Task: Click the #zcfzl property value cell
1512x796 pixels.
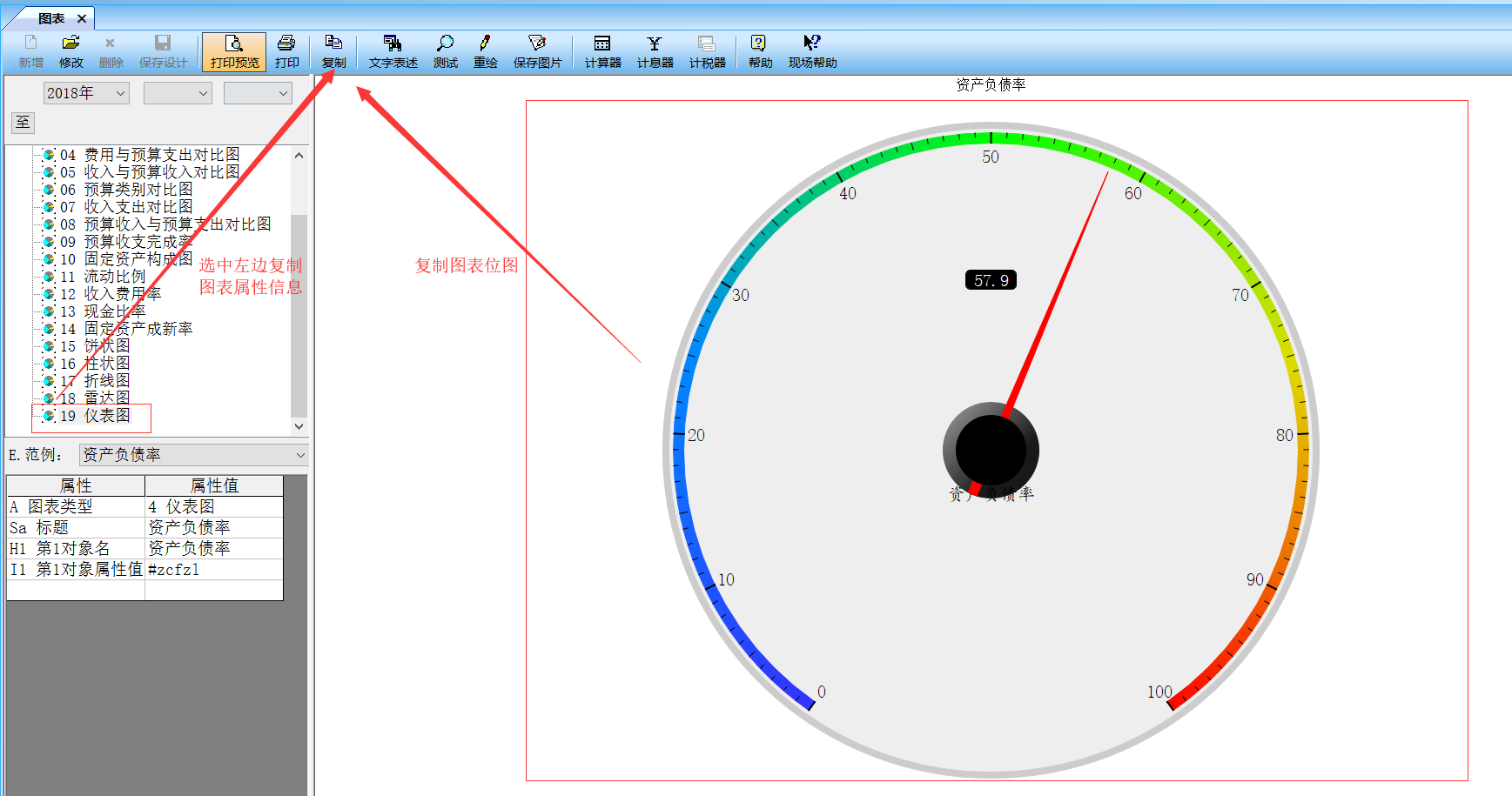Action: point(213,570)
